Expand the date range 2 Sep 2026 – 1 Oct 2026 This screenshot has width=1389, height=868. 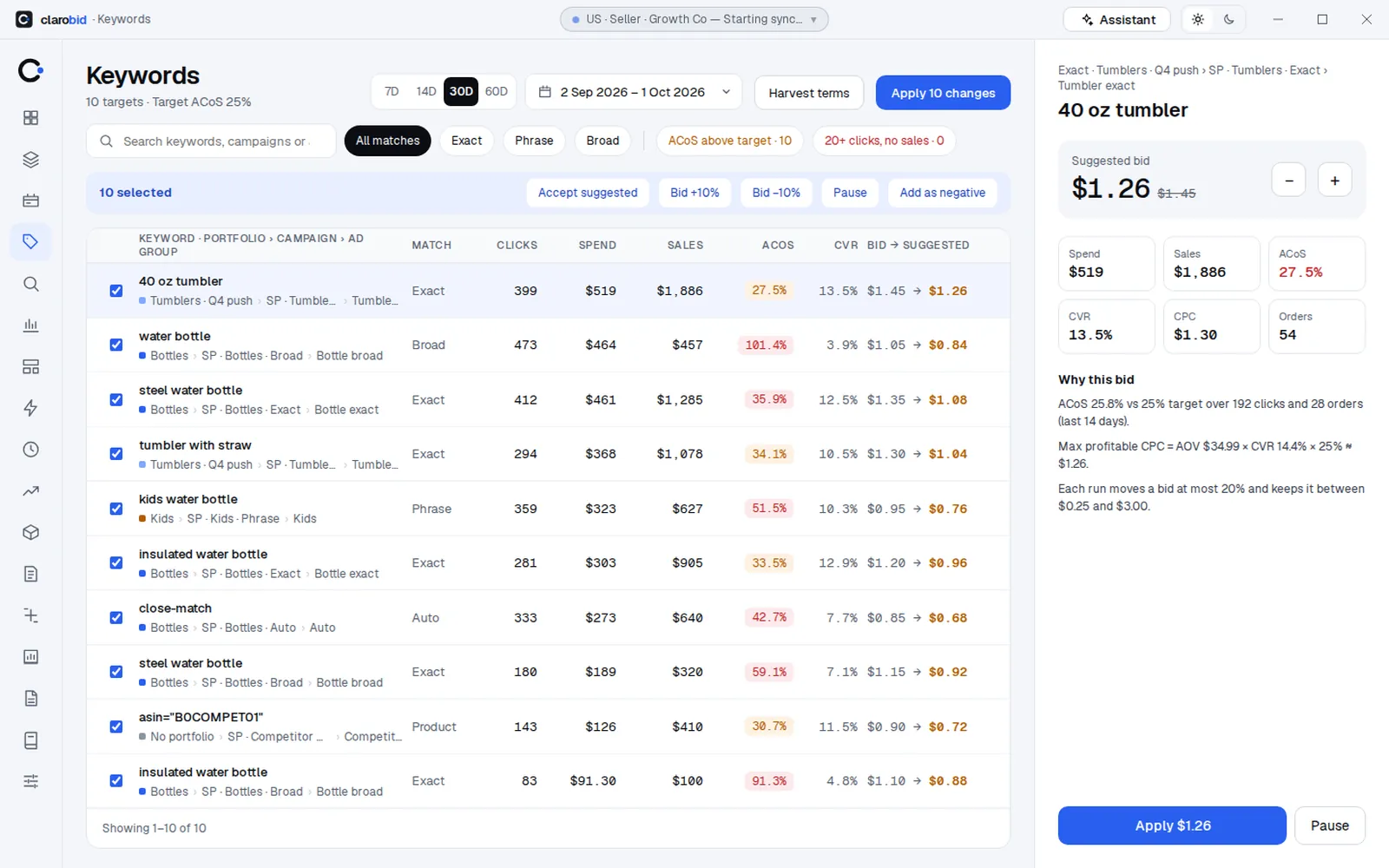pyautogui.click(x=634, y=92)
